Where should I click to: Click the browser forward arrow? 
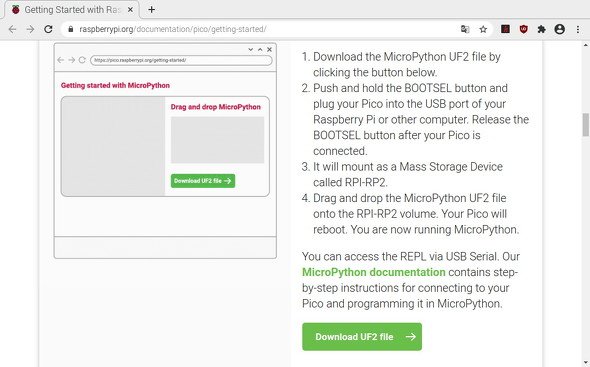click(x=30, y=29)
